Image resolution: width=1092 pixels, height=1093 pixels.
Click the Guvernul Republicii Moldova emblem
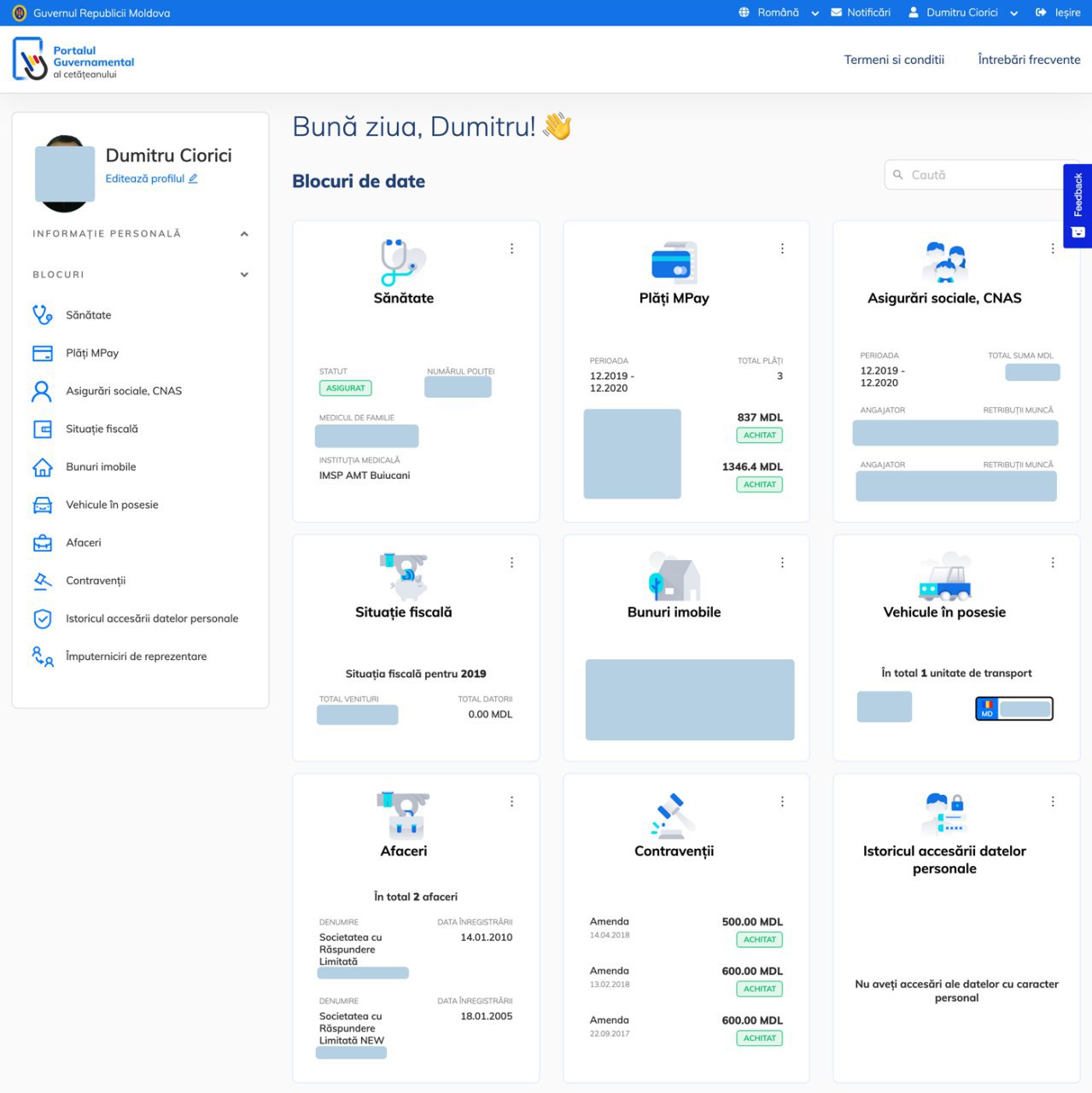19,13
